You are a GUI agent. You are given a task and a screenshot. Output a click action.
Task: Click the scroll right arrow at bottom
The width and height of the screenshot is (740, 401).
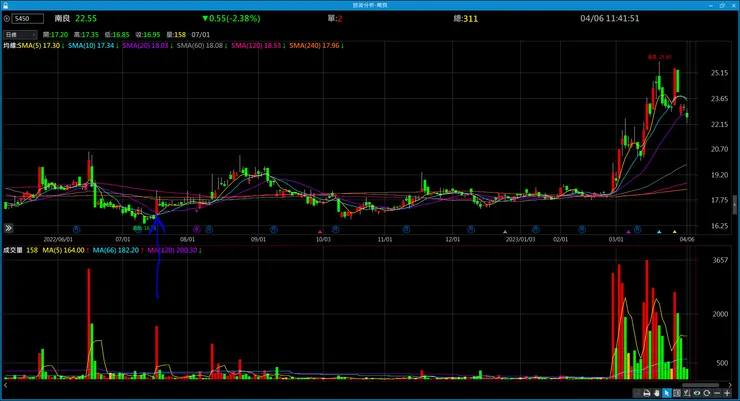click(730, 385)
